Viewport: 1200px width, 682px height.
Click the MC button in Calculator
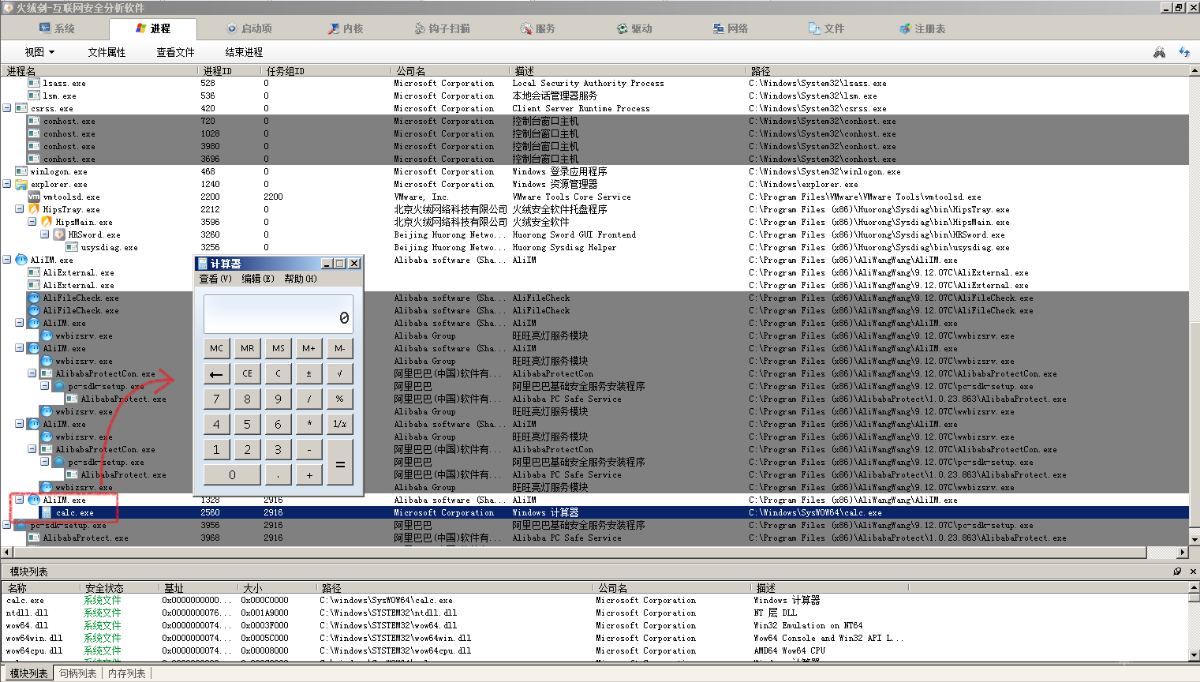pos(216,348)
